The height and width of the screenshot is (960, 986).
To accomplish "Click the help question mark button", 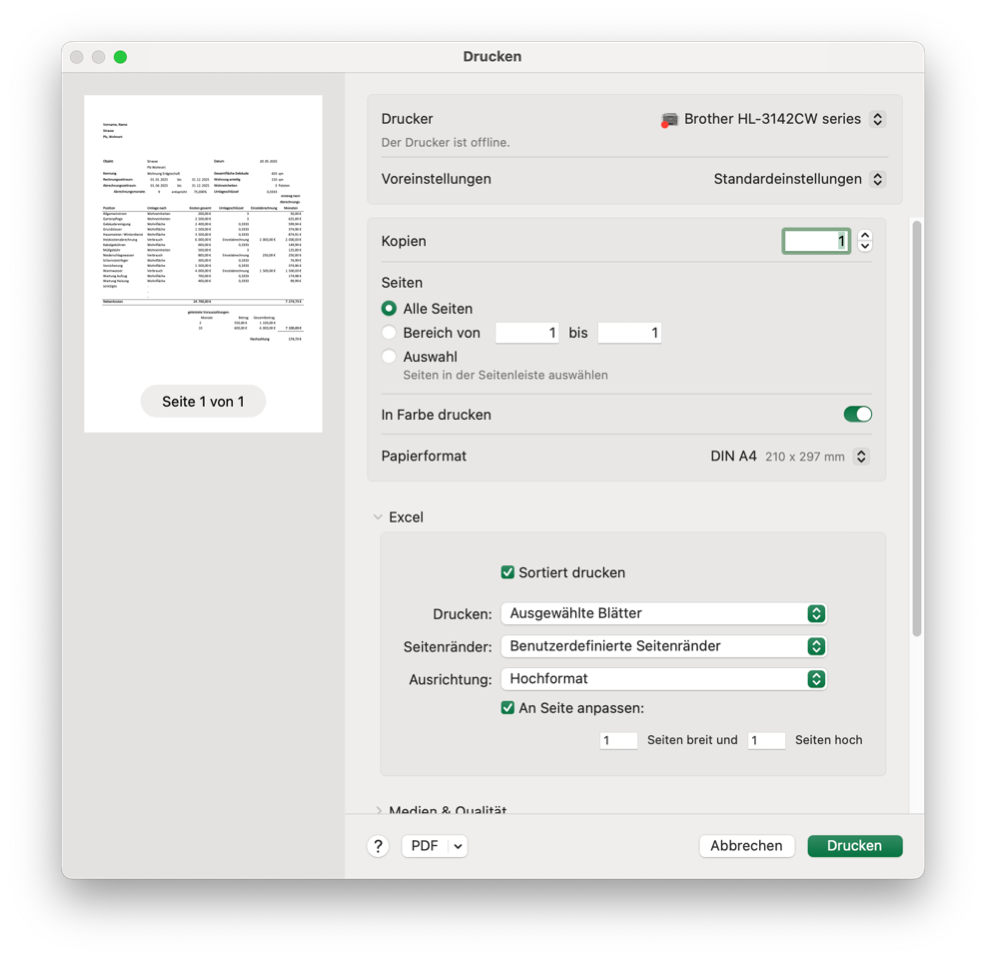I will (x=378, y=846).
